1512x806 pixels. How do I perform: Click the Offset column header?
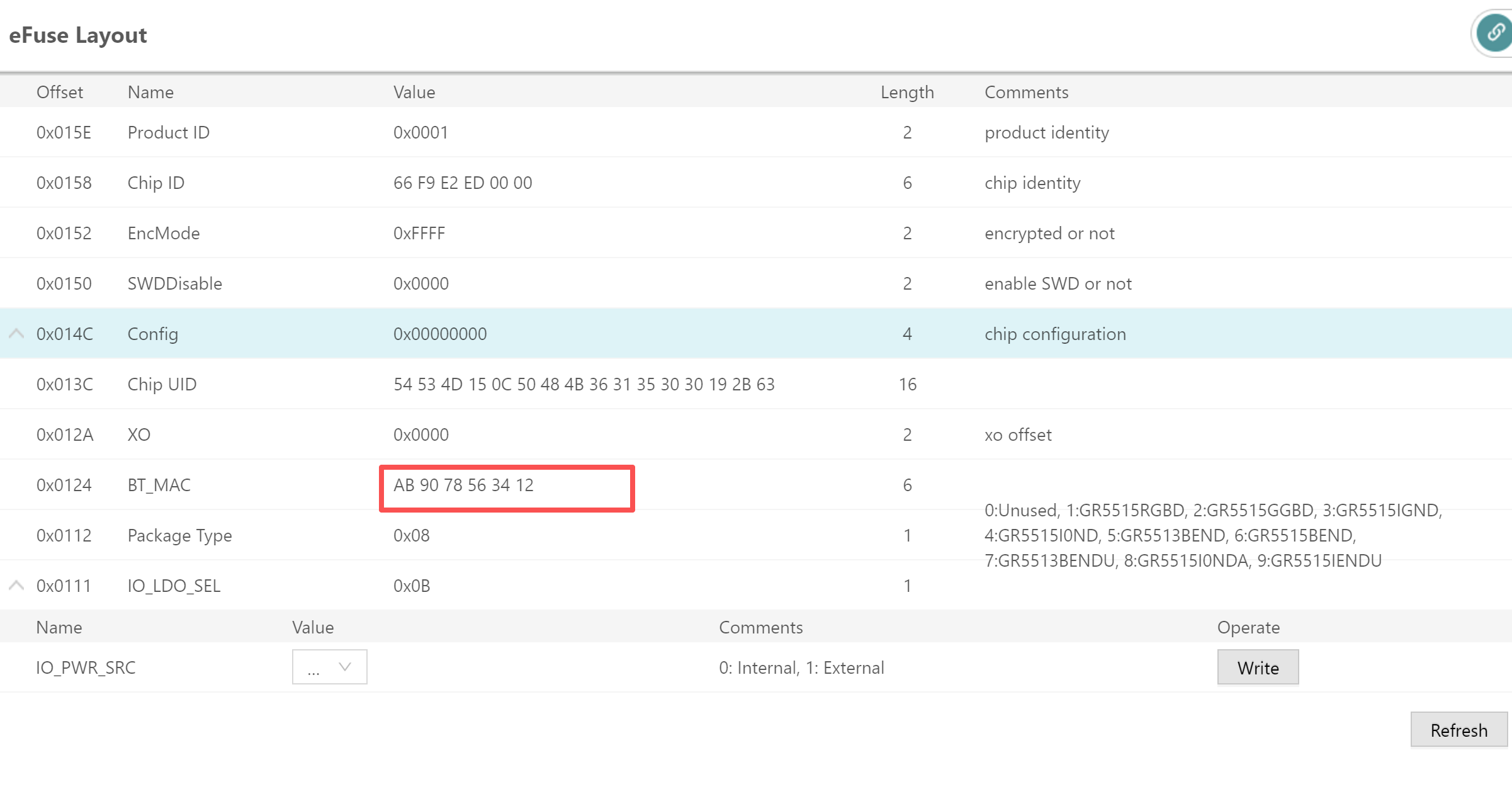point(59,92)
